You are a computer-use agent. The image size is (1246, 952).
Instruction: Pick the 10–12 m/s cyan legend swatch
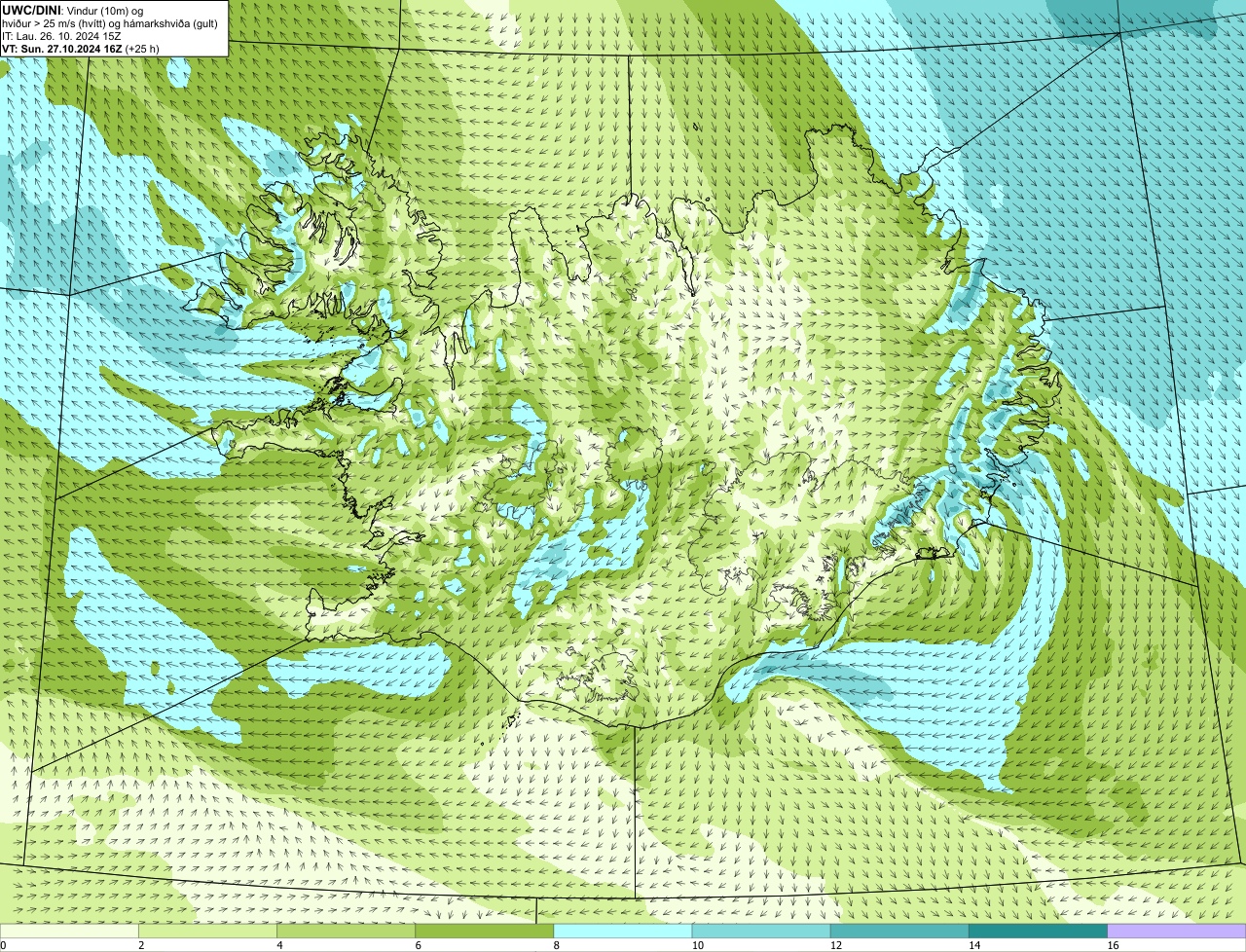click(761, 931)
